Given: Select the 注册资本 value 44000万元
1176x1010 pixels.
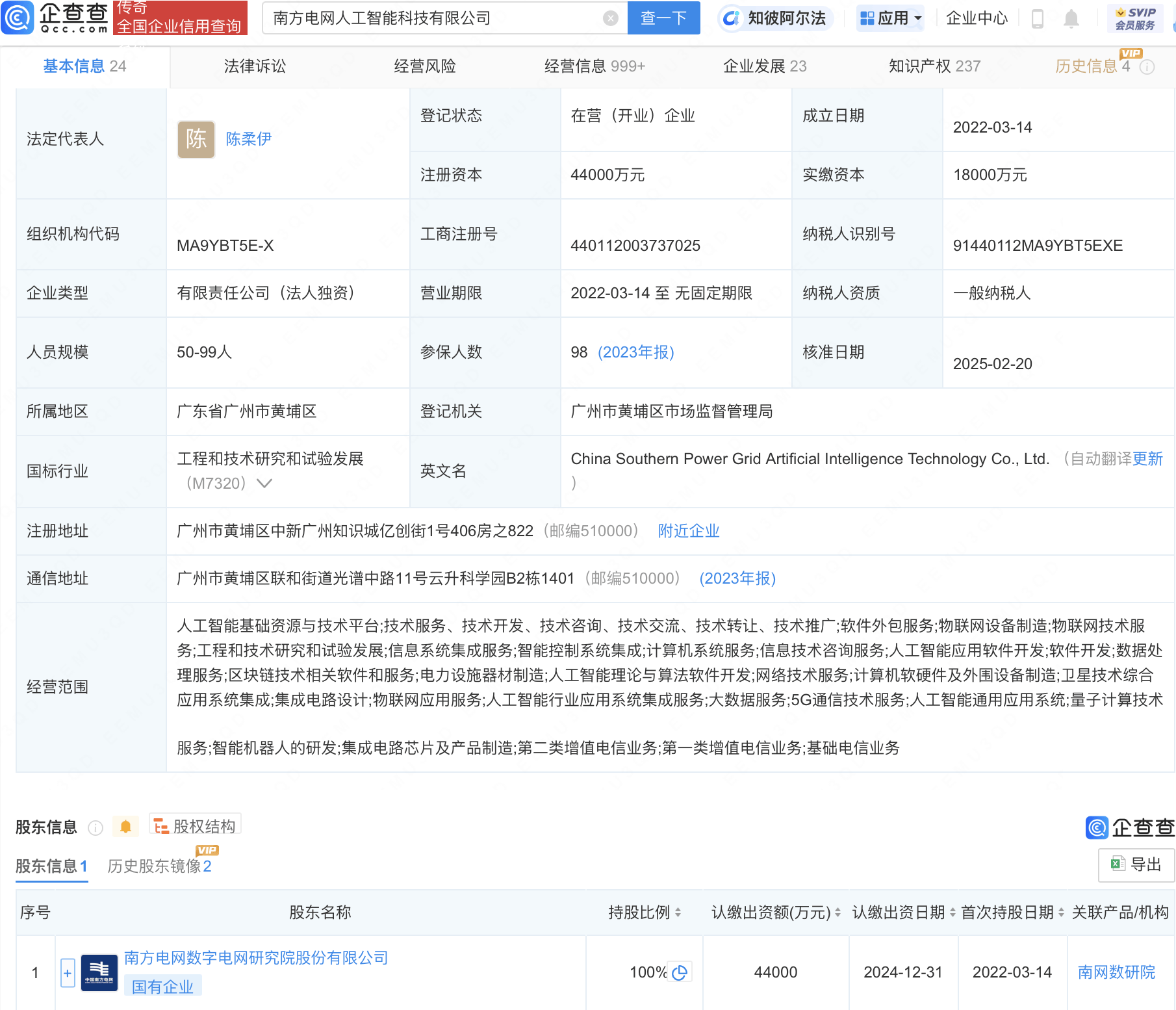Looking at the screenshot, I should pos(607,175).
